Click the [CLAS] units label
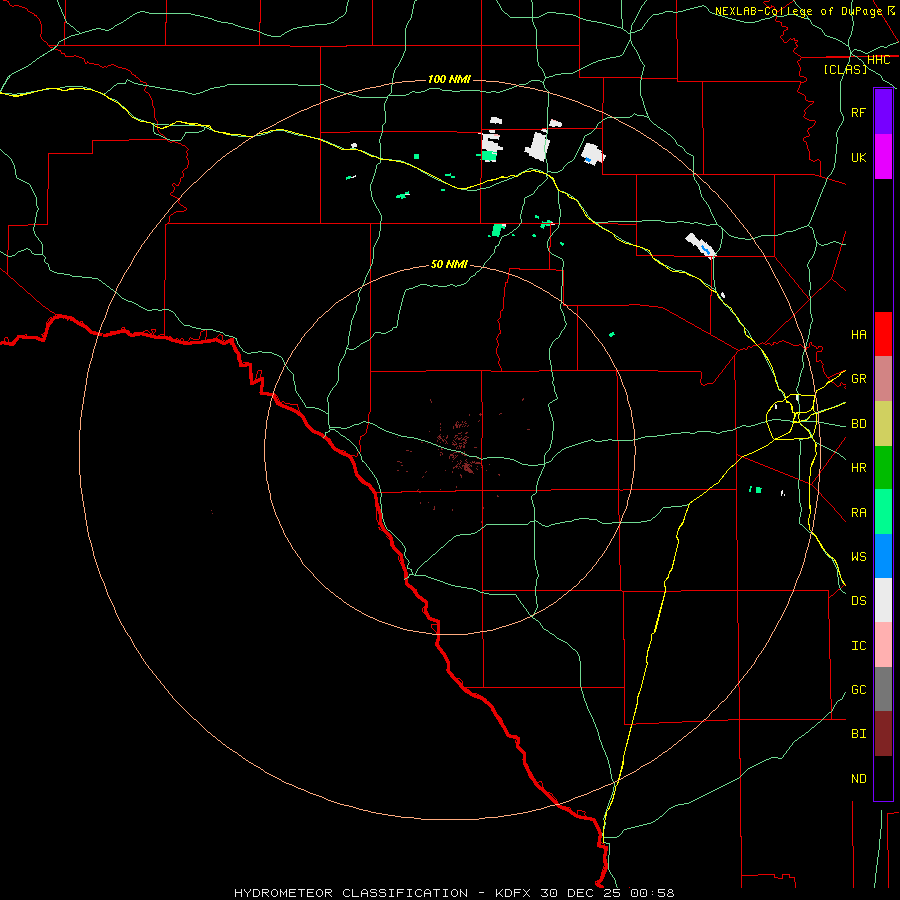This screenshot has height=900, width=900. tap(845, 69)
